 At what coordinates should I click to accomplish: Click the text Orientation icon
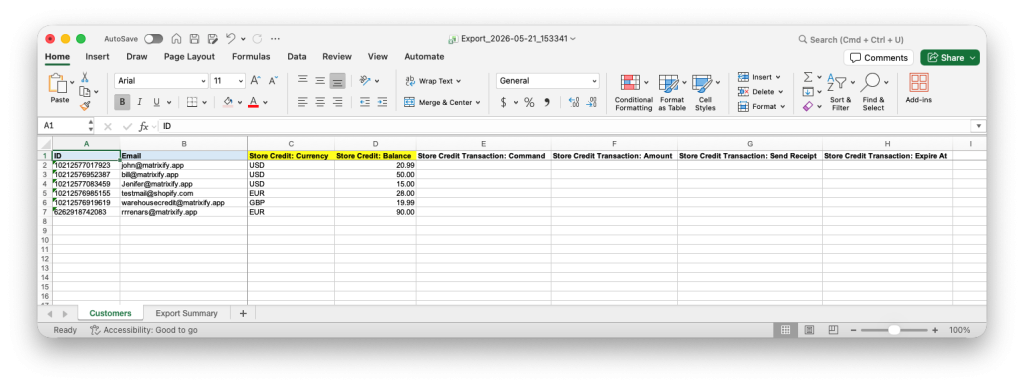(365, 80)
